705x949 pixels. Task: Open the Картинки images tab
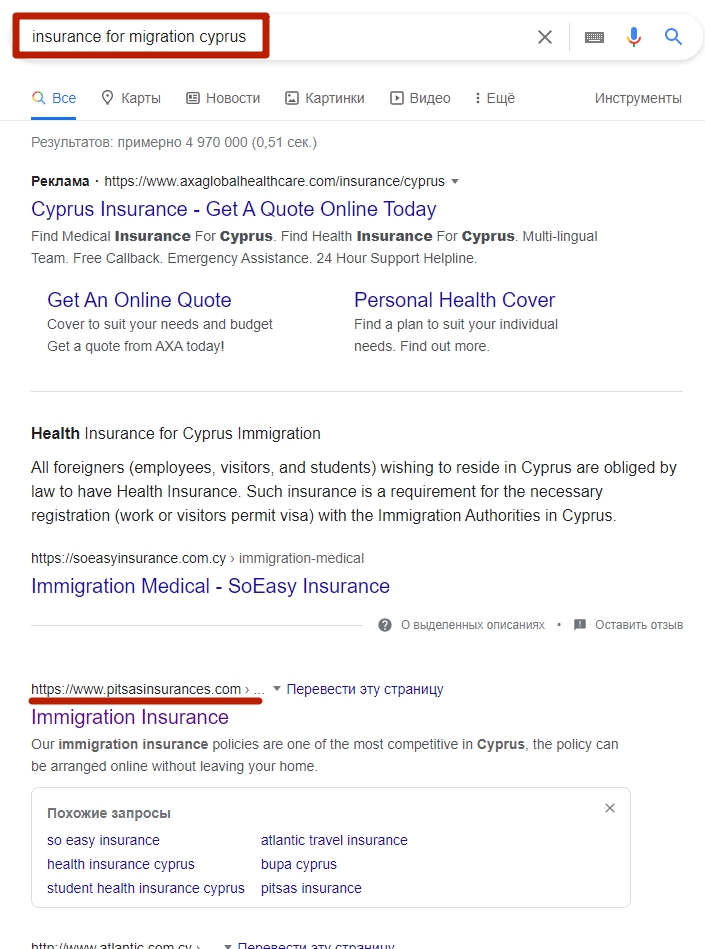pyautogui.click(x=325, y=98)
